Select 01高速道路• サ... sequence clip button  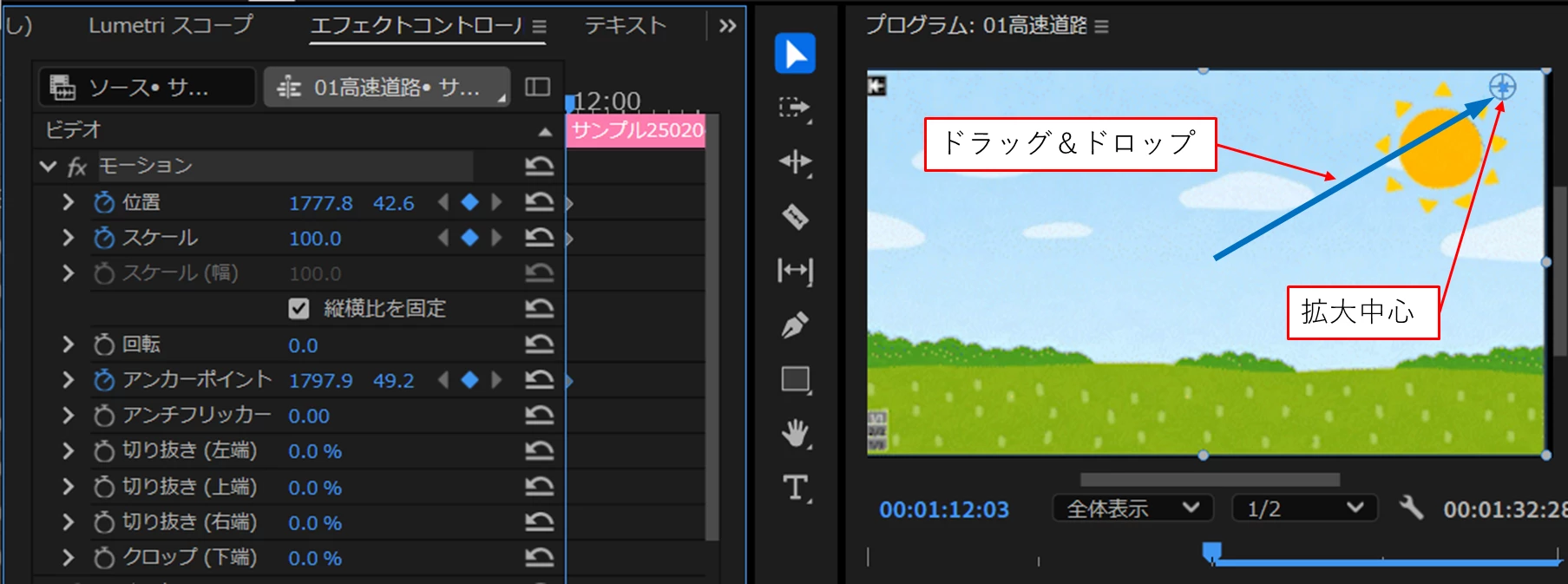(386, 87)
